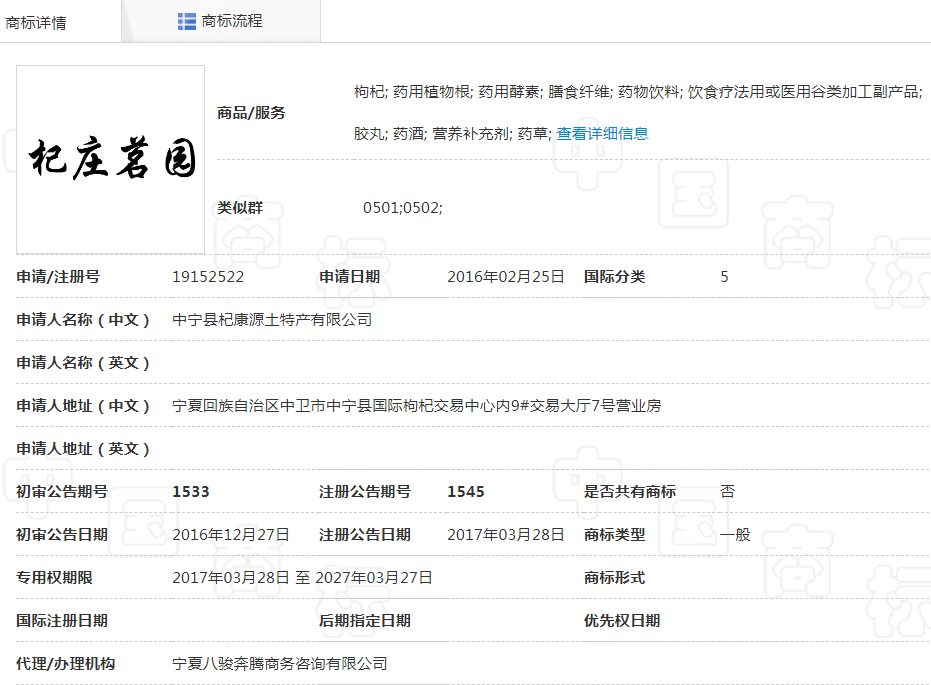
Task: Click registration announcement issue number 1545
Action: [466, 492]
